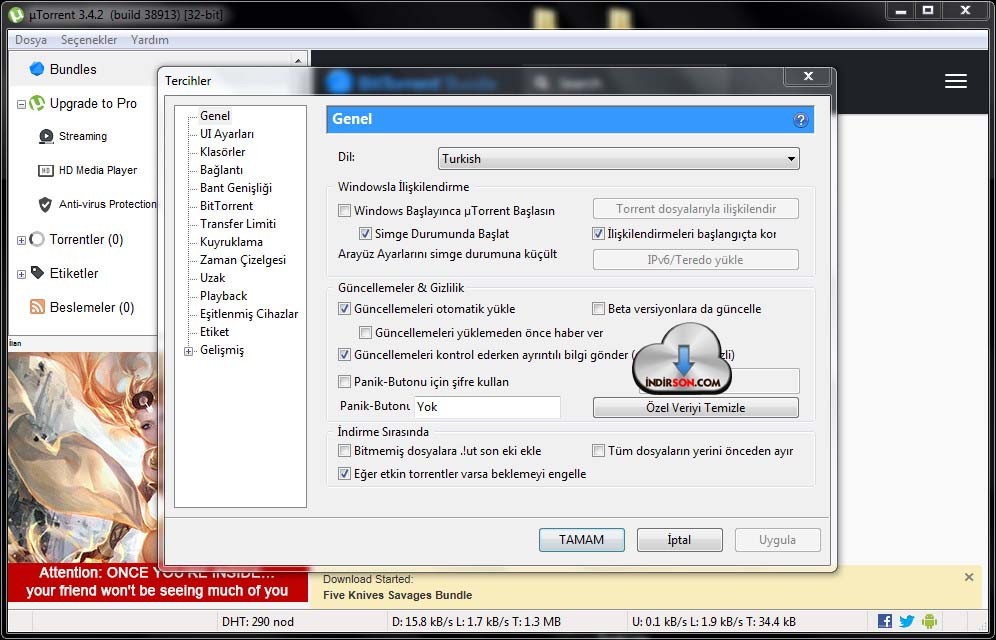The height and width of the screenshot is (640, 996).
Task: Expand the Etiketler tree node
Action: 21,274
